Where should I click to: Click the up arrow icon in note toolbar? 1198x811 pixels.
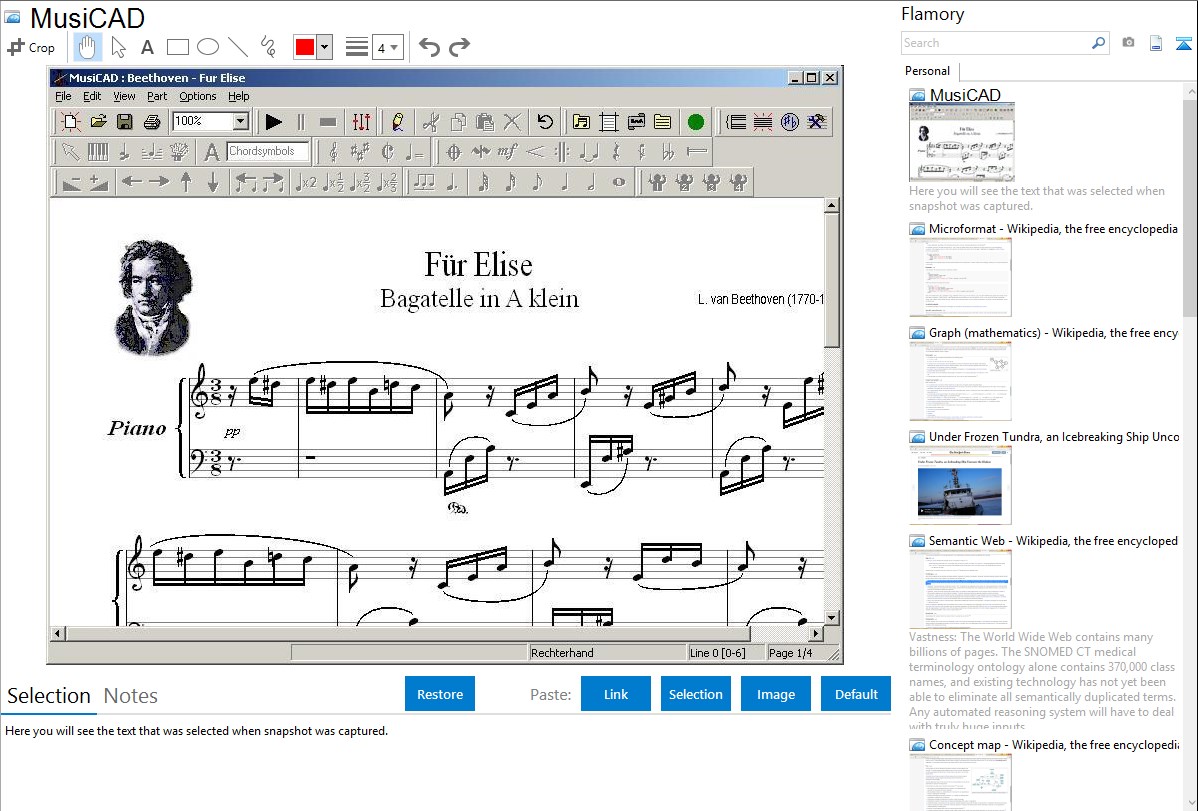[x=186, y=182]
